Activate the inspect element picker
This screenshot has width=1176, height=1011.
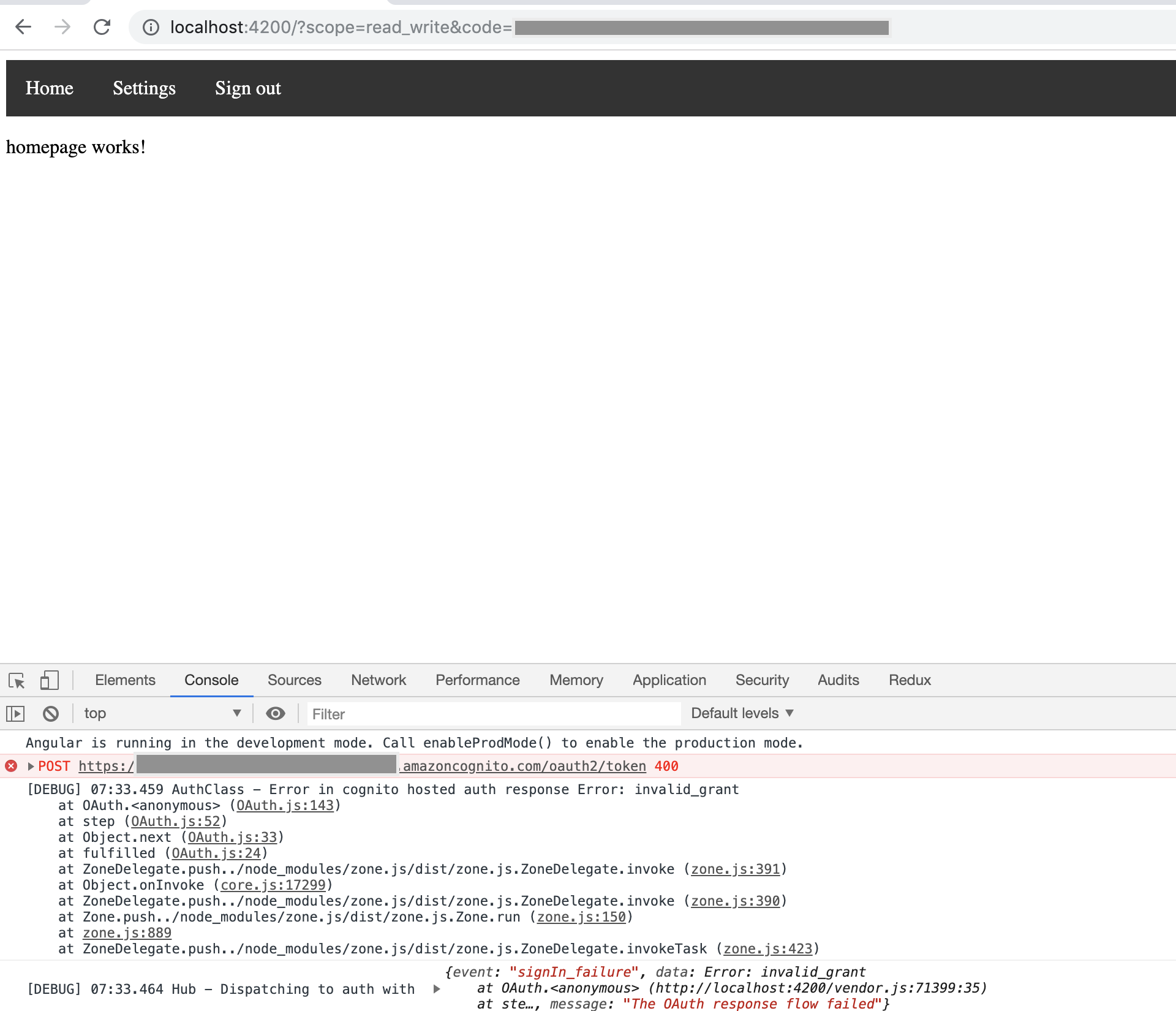[17, 680]
